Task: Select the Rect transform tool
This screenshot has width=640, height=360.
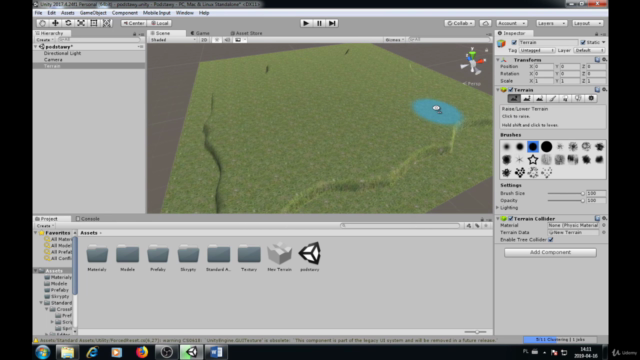Action: [94, 23]
